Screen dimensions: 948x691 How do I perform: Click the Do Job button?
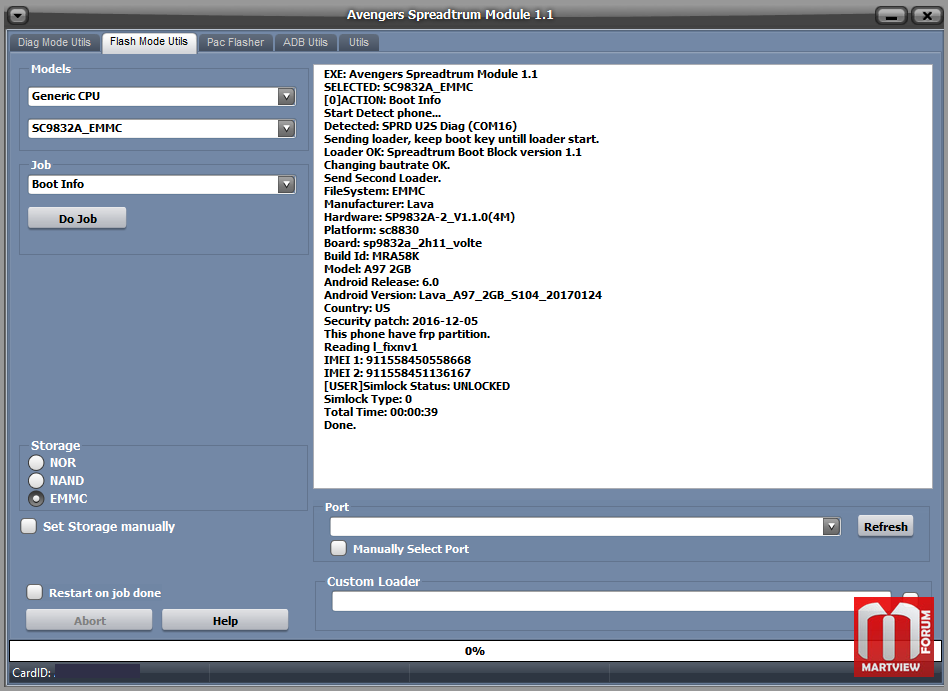pyautogui.click(x=77, y=218)
